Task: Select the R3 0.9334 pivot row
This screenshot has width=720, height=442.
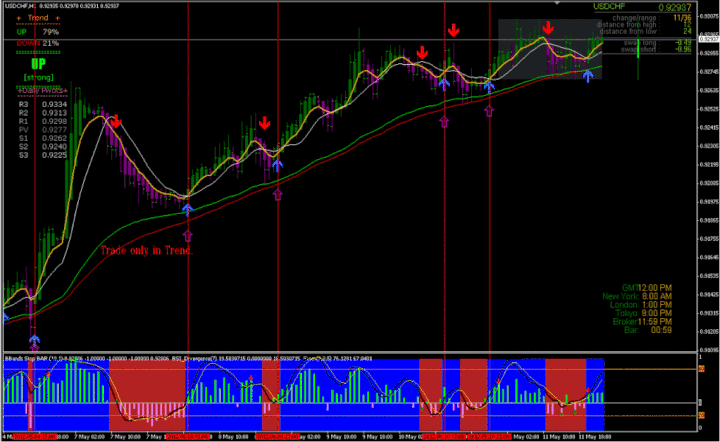Action: pyautogui.click(x=43, y=105)
